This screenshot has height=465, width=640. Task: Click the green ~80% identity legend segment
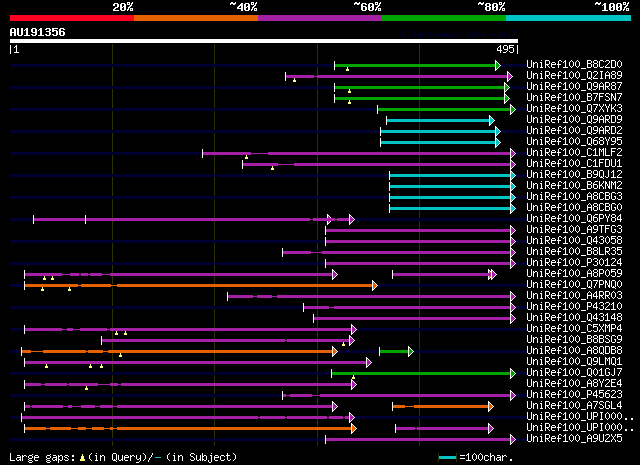444,18
